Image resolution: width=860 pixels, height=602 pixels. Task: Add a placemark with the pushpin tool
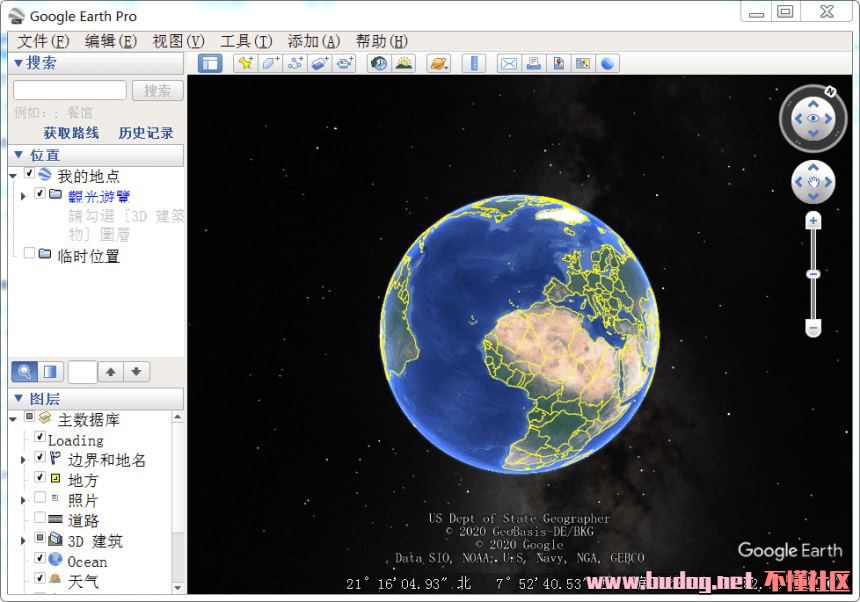[x=246, y=64]
